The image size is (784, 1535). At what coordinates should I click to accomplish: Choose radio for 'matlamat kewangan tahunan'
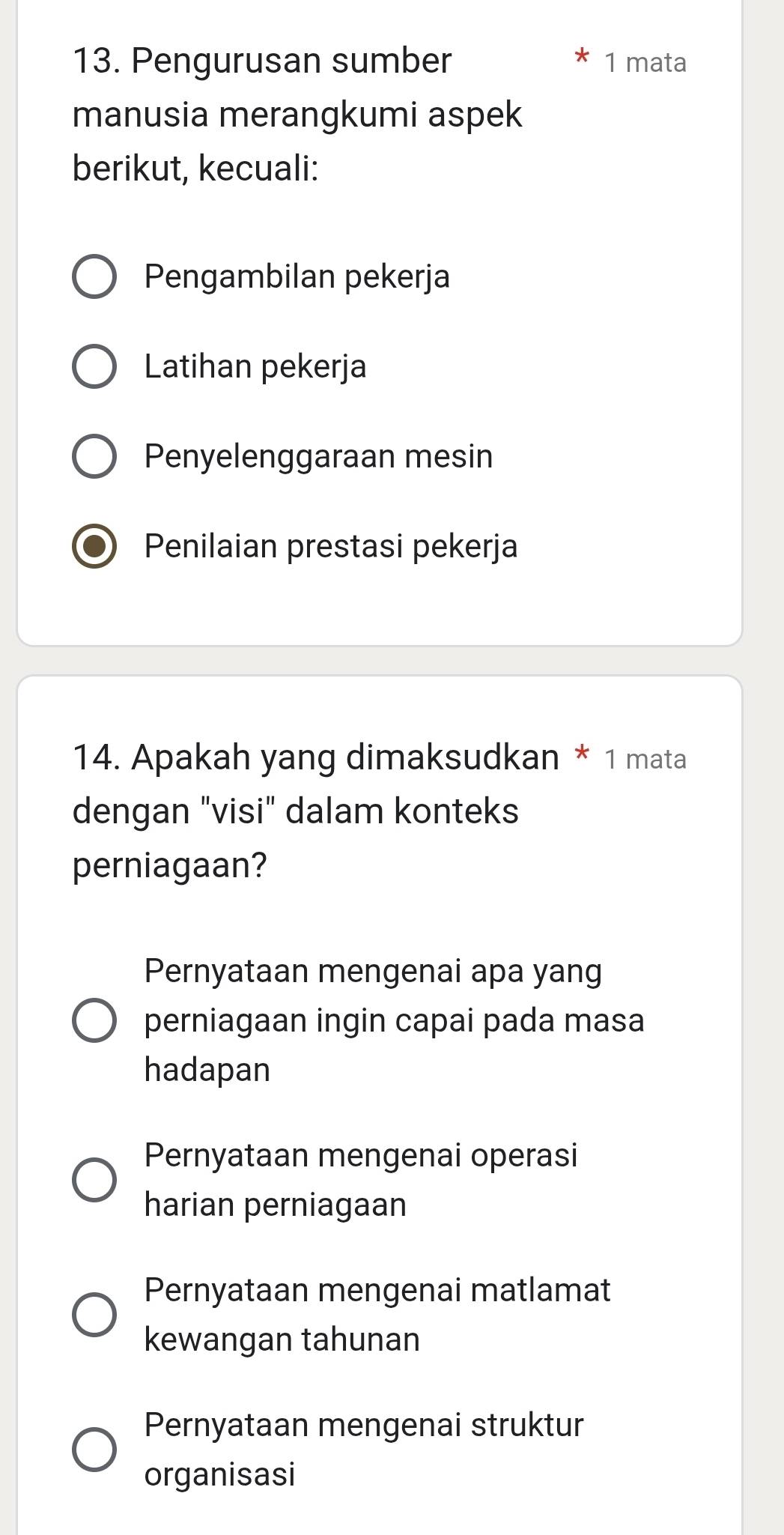[94, 1314]
